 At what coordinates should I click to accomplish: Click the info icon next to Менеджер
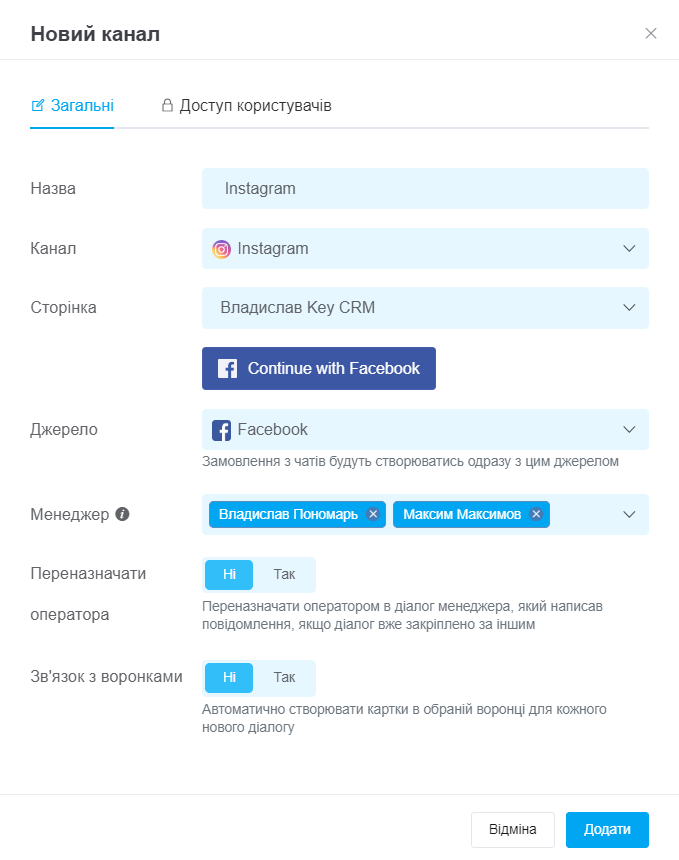pyautogui.click(x=122, y=514)
